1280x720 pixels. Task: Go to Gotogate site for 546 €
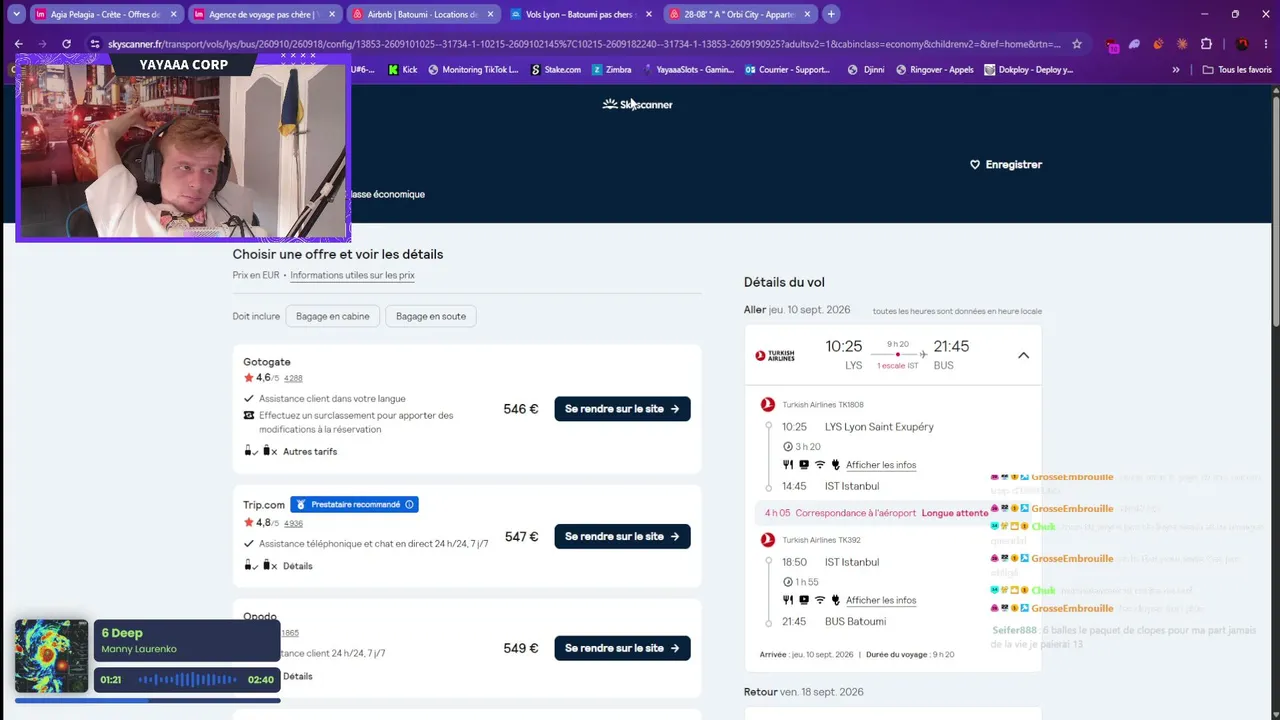point(622,409)
